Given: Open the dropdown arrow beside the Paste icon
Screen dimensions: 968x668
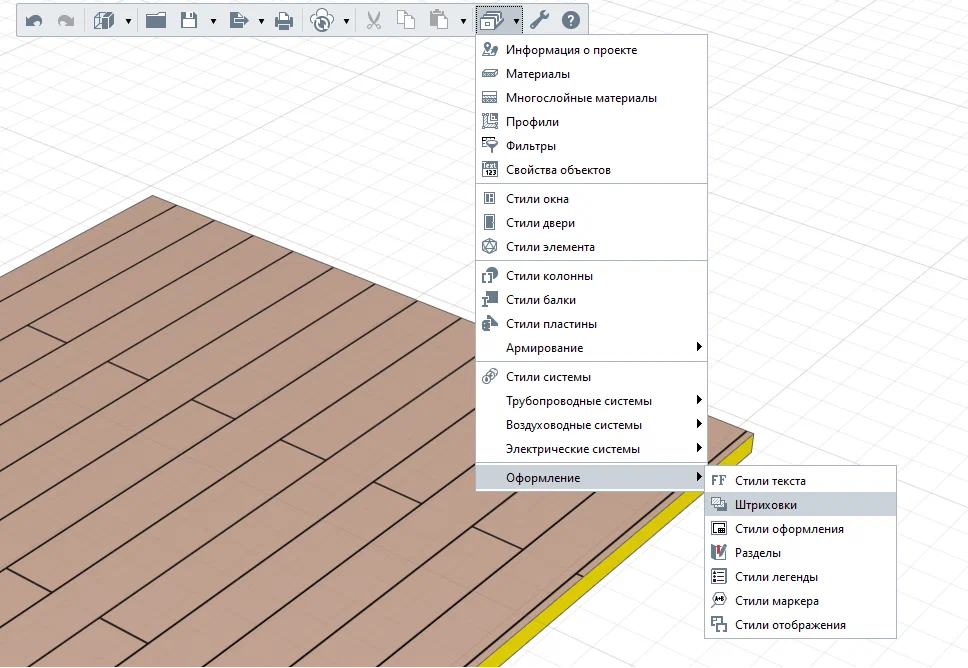Looking at the screenshot, I should (463, 20).
